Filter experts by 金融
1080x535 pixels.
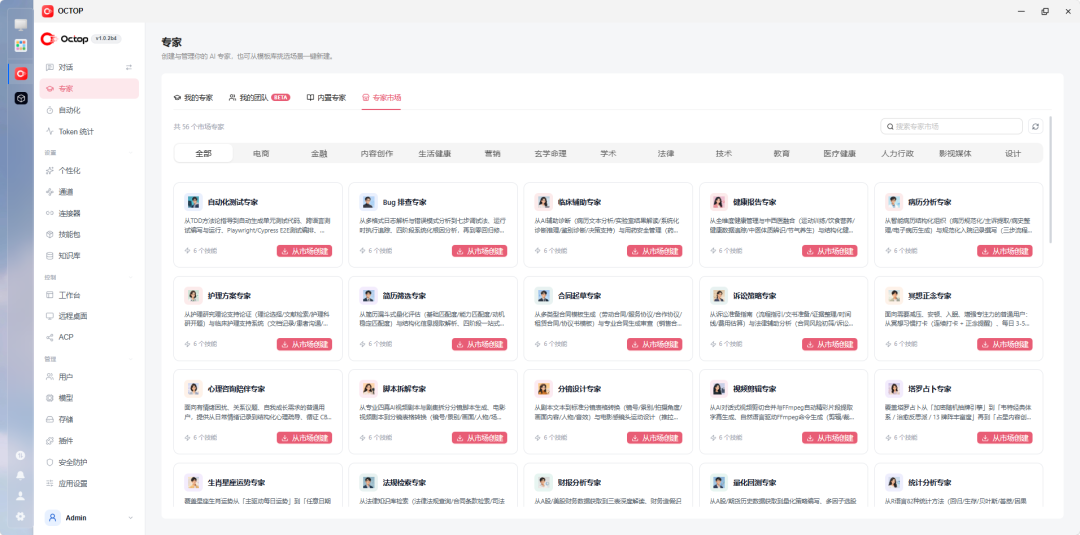[319, 154]
